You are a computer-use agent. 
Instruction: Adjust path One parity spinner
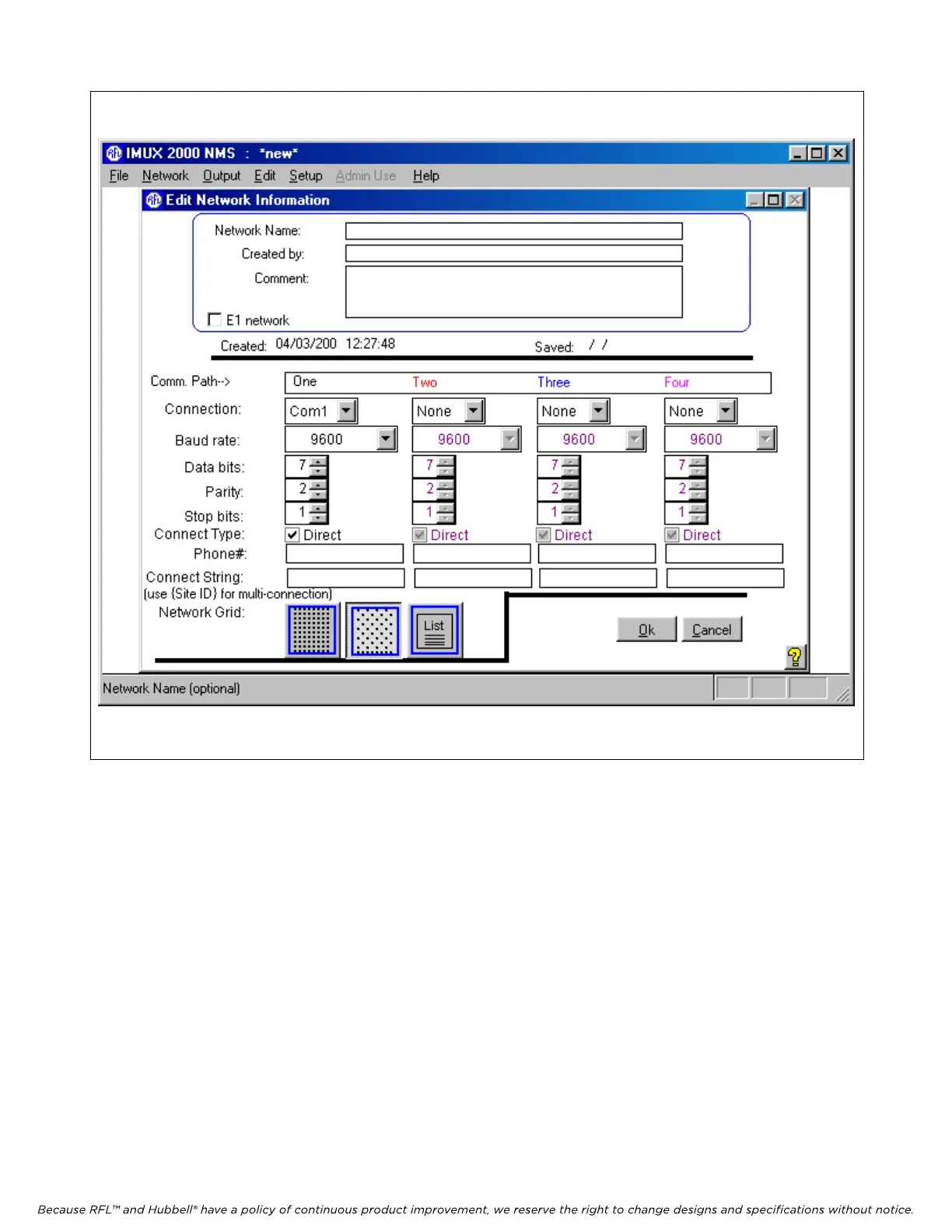pyautogui.click(x=318, y=489)
